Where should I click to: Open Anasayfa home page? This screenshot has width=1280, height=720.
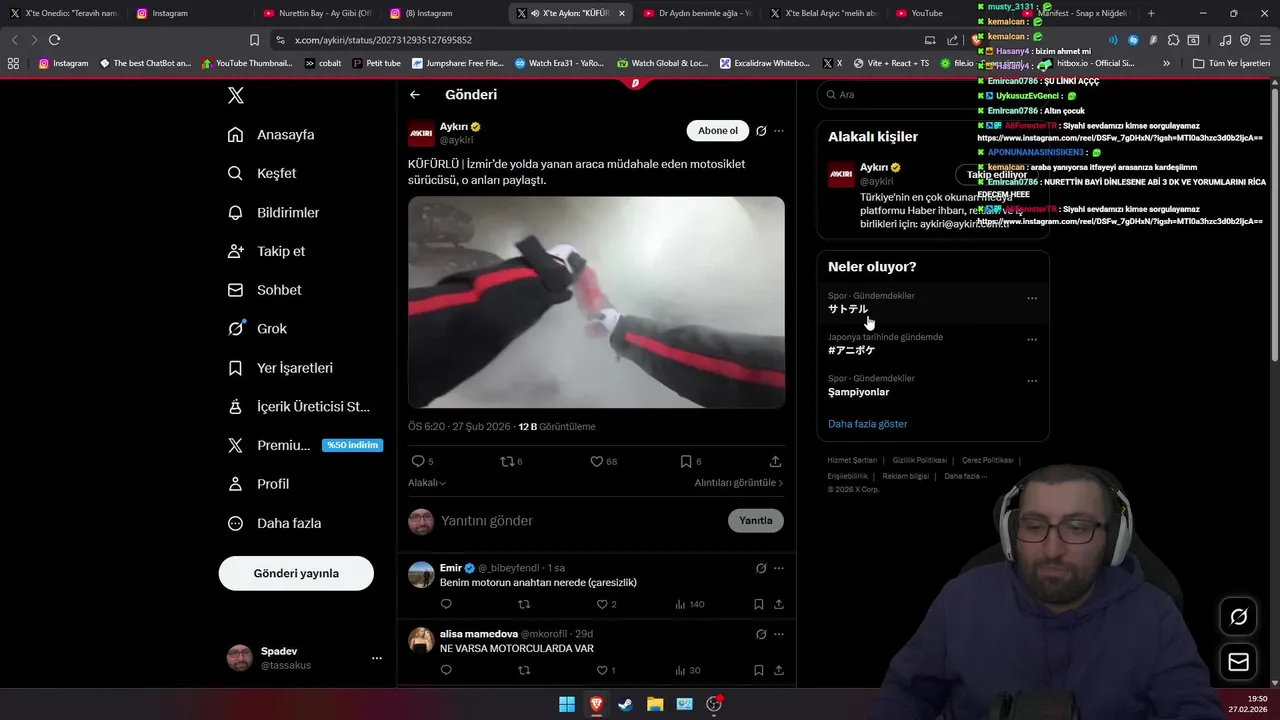[271, 135]
